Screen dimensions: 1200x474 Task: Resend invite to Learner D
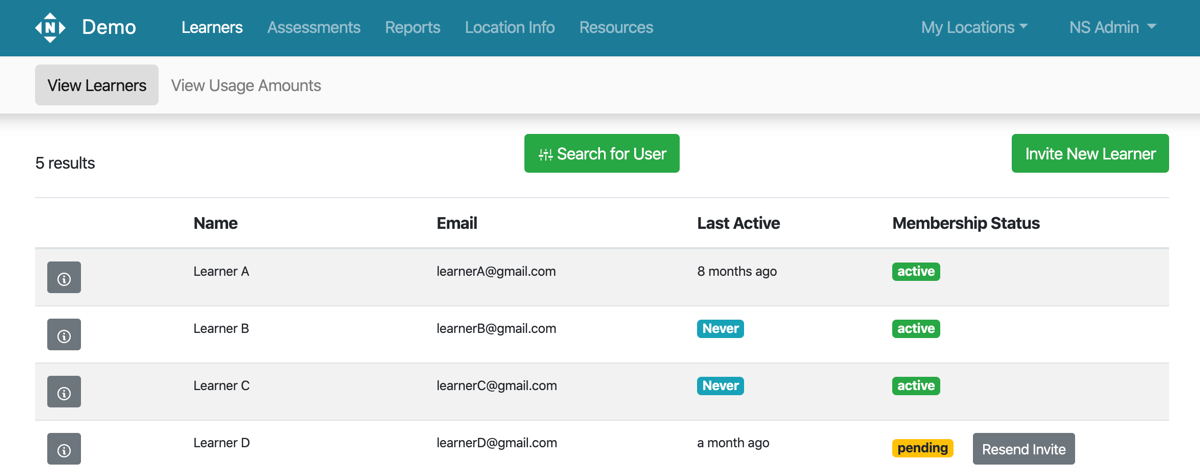pyautogui.click(x=1024, y=449)
